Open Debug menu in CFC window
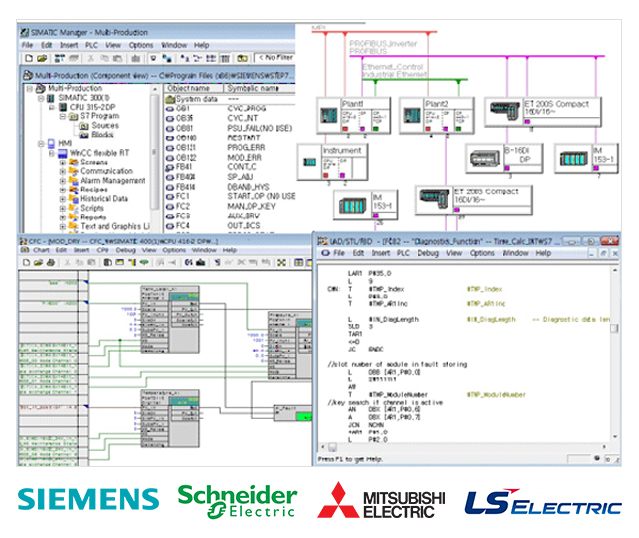 click(x=126, y=250)
